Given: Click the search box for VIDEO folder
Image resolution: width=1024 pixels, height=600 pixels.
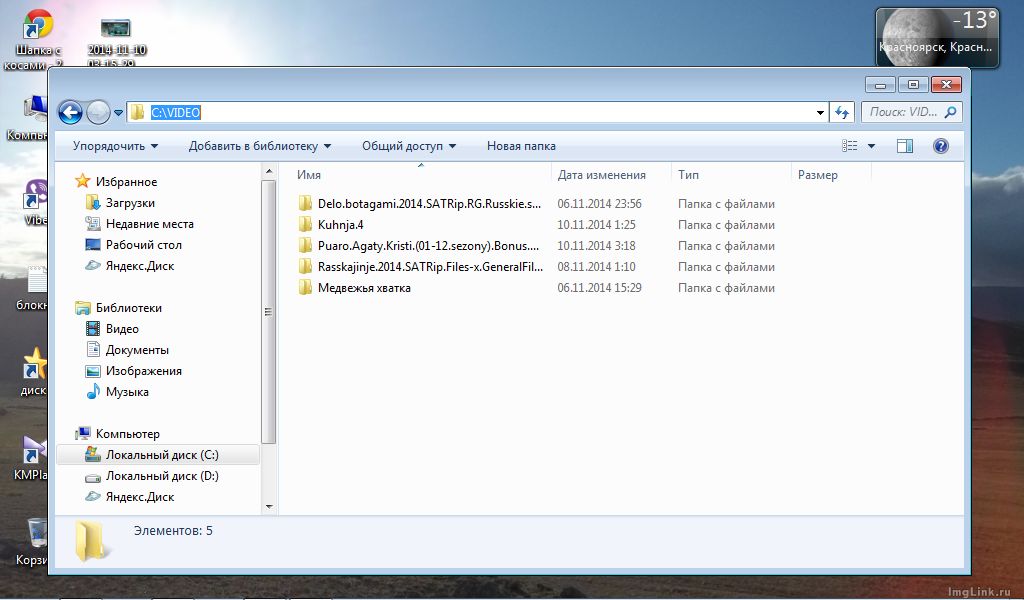Looking at the screenshot, I should pos(912,112).
